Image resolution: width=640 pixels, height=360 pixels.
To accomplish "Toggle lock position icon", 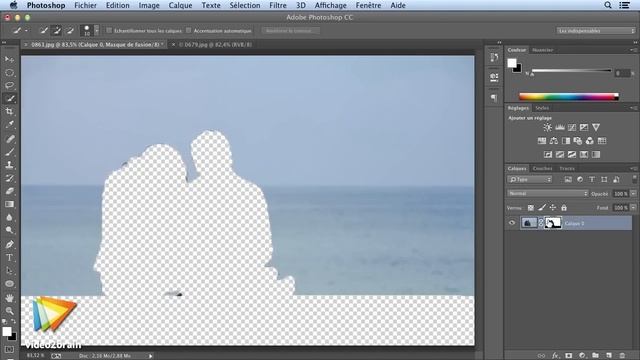I will pyautogui.click(x=553, y=208).
